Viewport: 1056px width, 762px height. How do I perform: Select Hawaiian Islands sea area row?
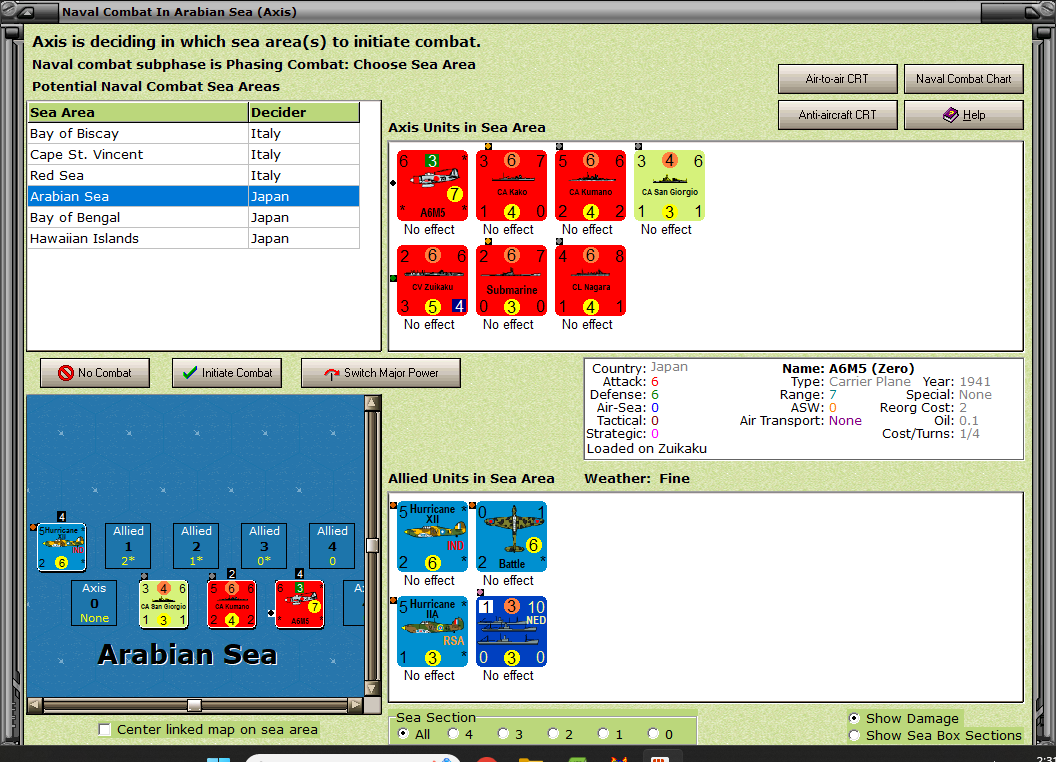(193, 239)
